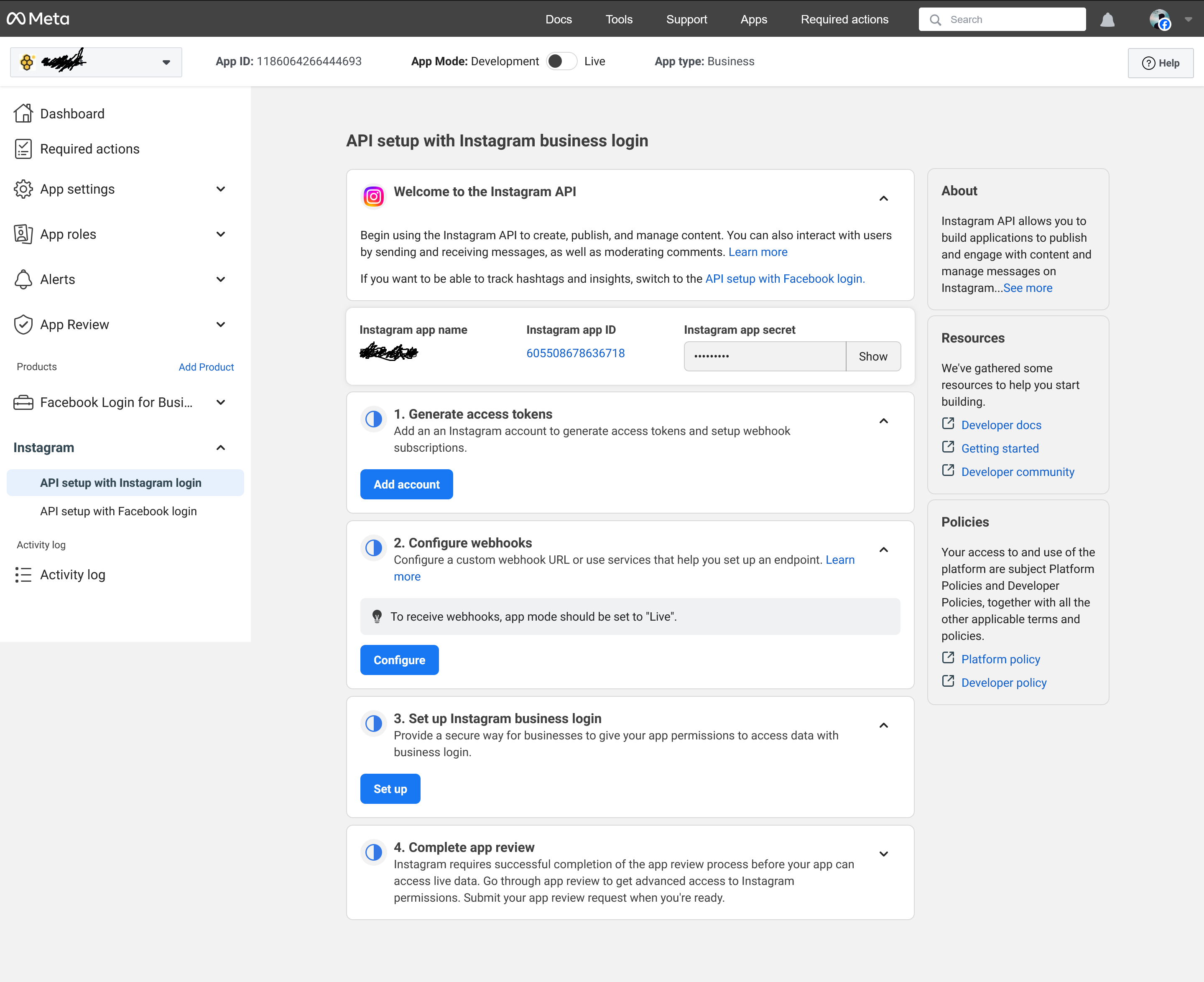1204x982 pixels.
Task: Click the Generate access tokens status icon
Action: click(373, 419)
